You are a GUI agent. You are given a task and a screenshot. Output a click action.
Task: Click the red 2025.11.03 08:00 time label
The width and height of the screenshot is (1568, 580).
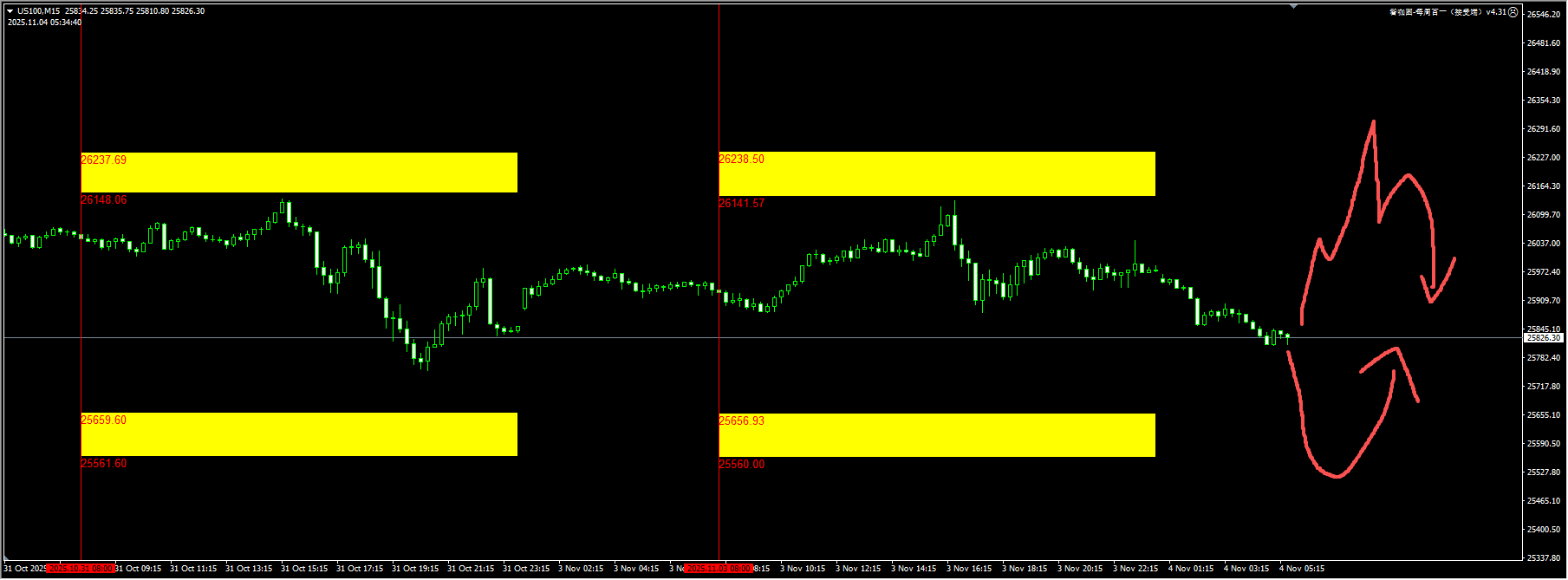coord(719,569)
